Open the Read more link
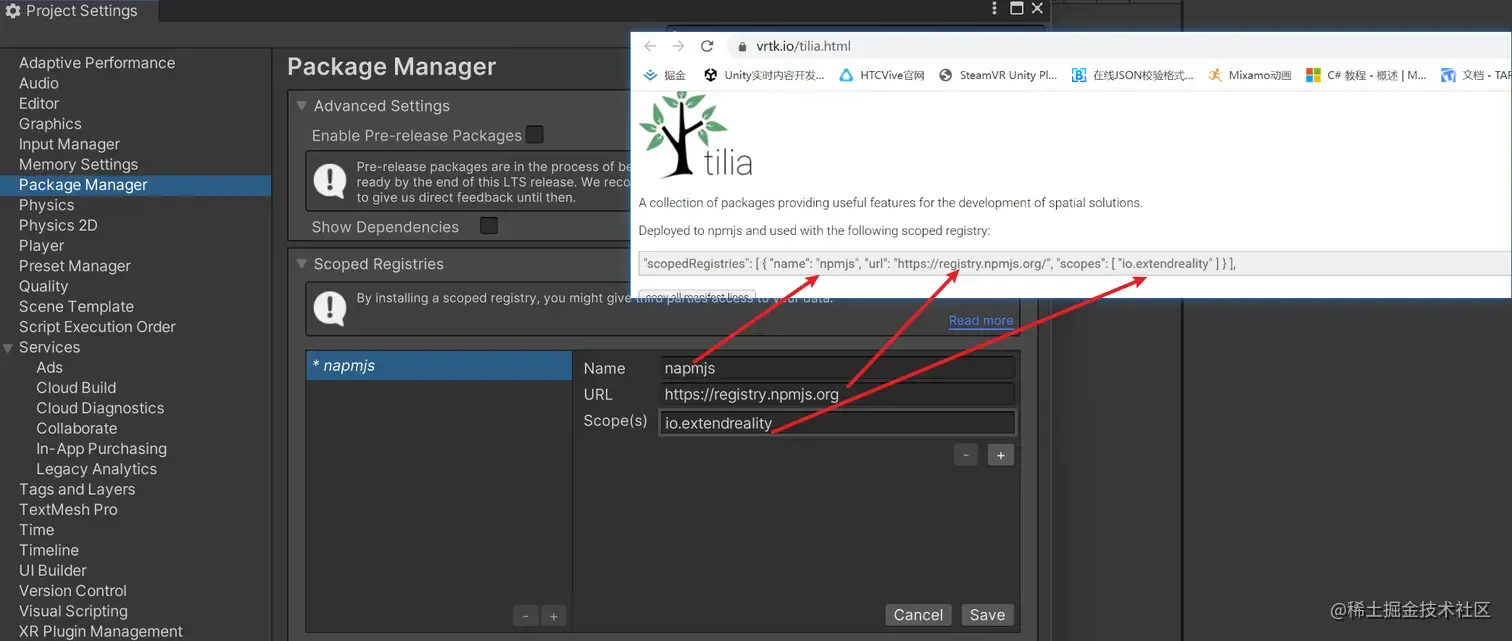This screenshot has height=641, width=1512. coord(981,321)
